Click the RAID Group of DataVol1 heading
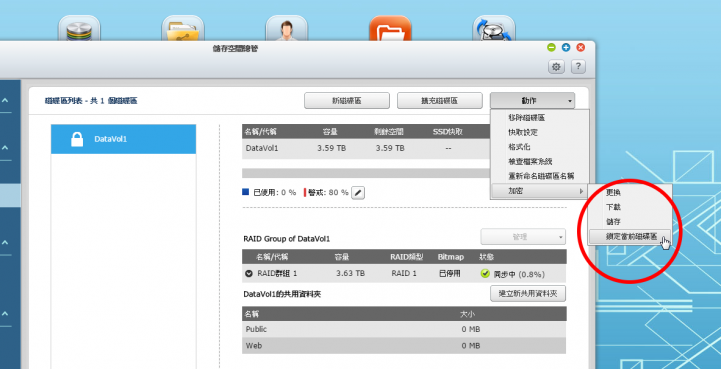721x369 pixels. point(286,239)
